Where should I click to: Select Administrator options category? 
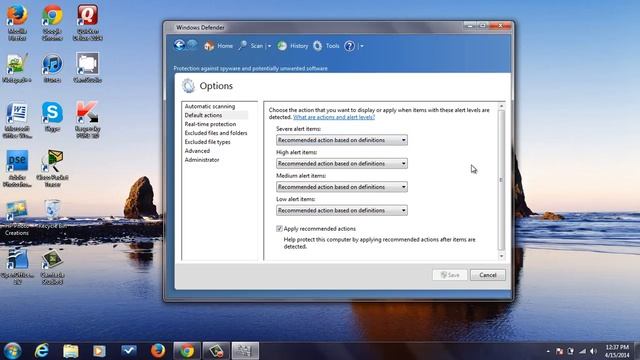point(202,160)
